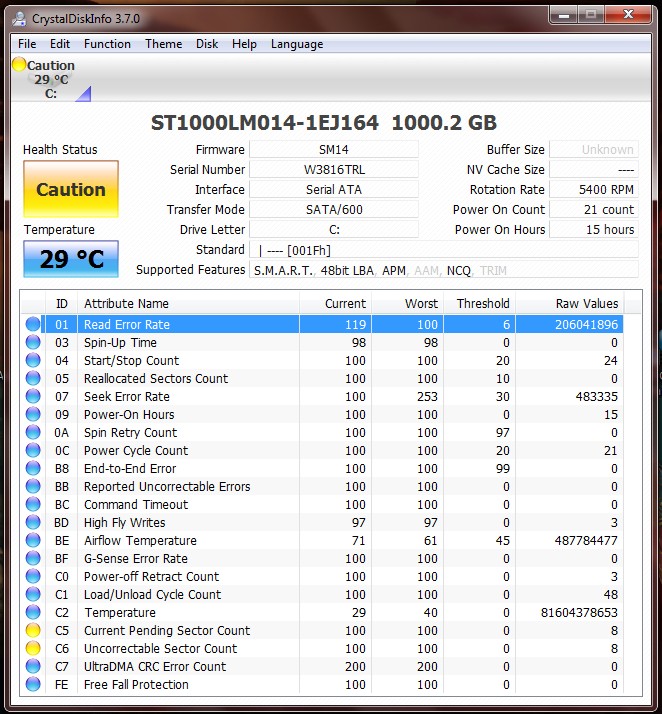Click the Threshold column header
Viewport: 662px width, 714px height.
click(479, 303)
